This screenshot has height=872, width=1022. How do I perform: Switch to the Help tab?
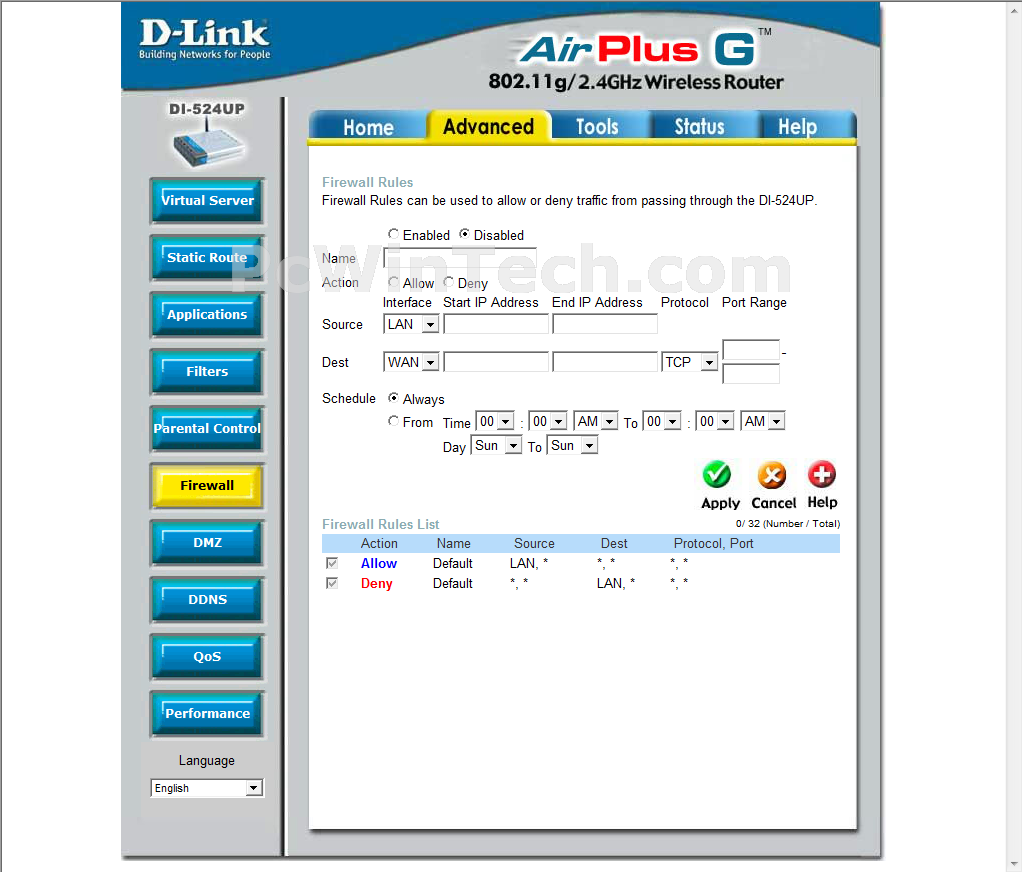[x=797, y=126]
